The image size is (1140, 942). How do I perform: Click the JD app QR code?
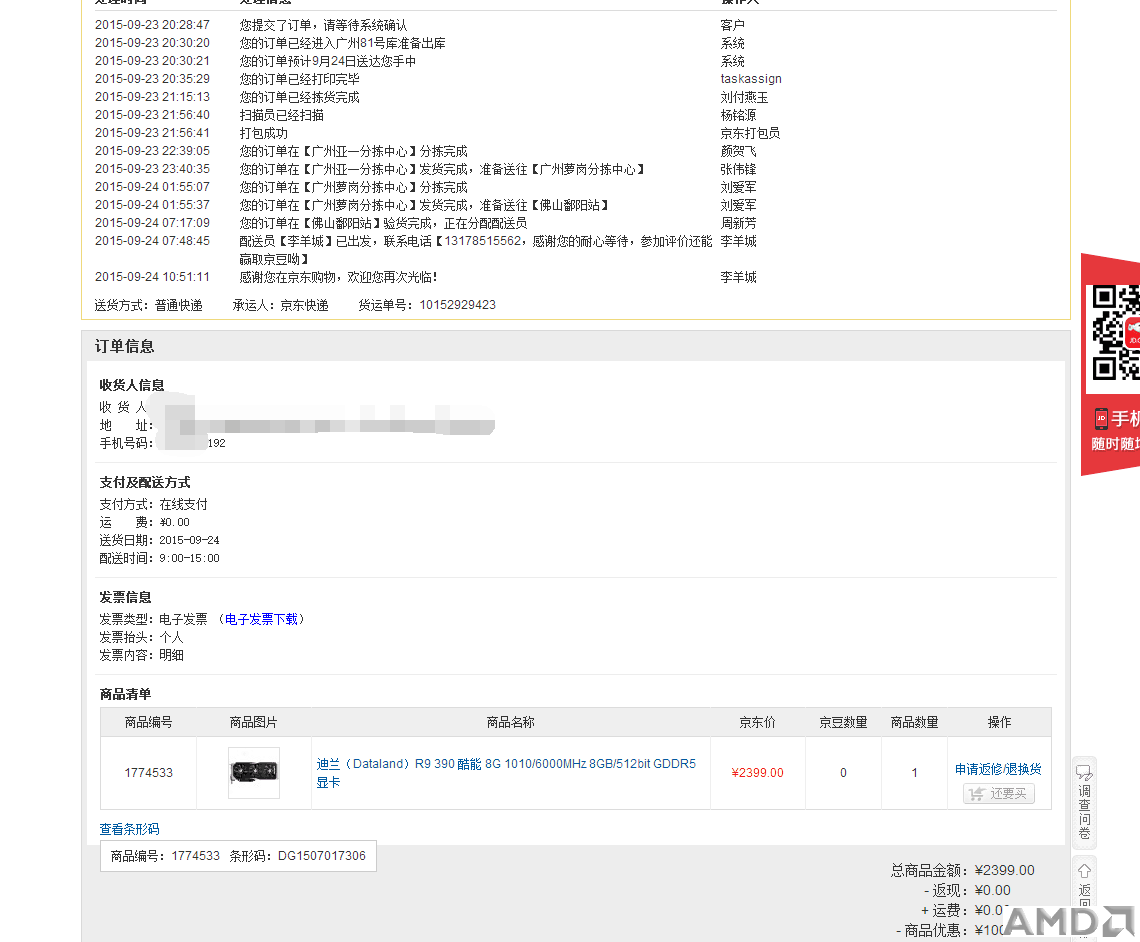1116,332
